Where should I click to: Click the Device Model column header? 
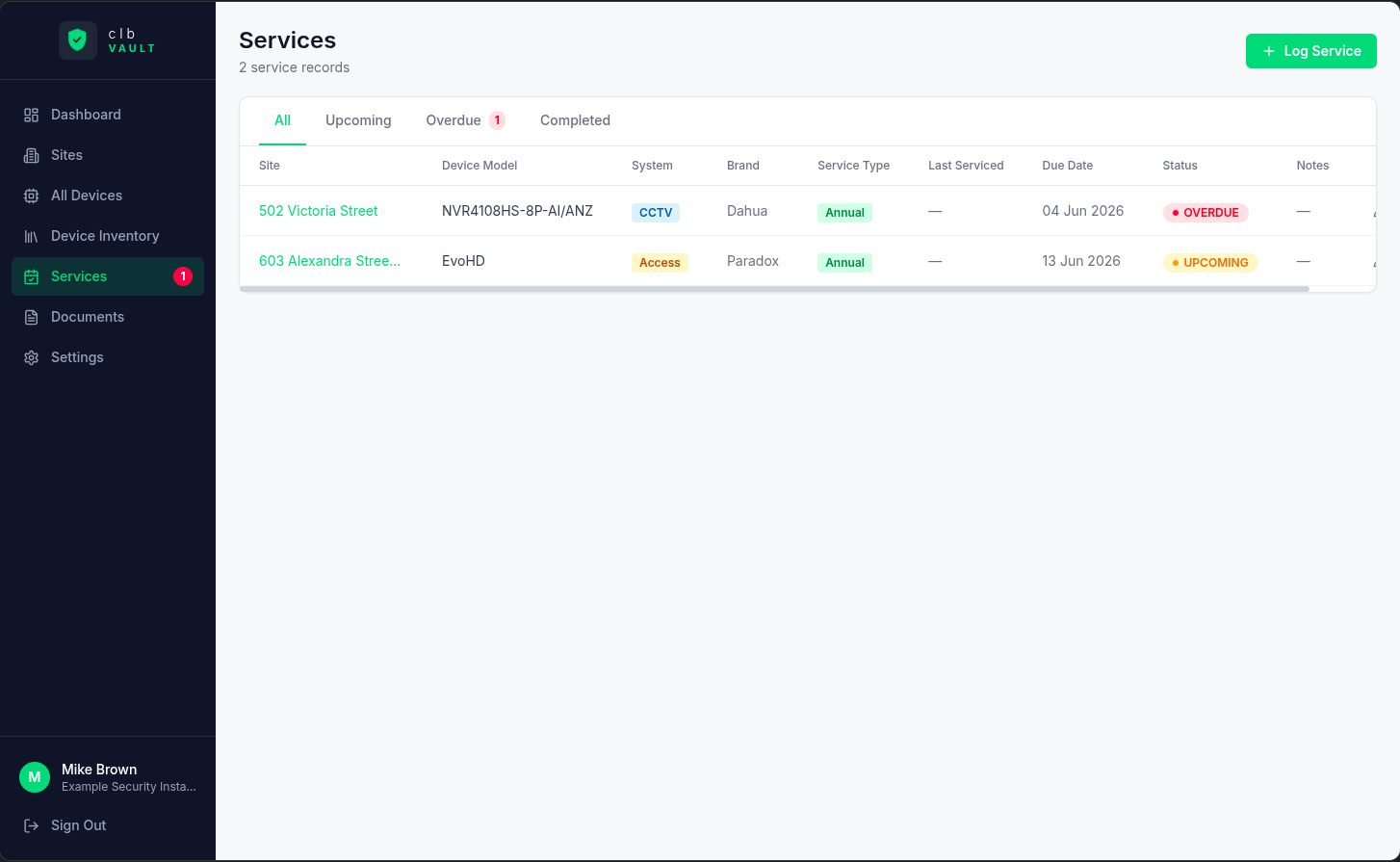480,166
